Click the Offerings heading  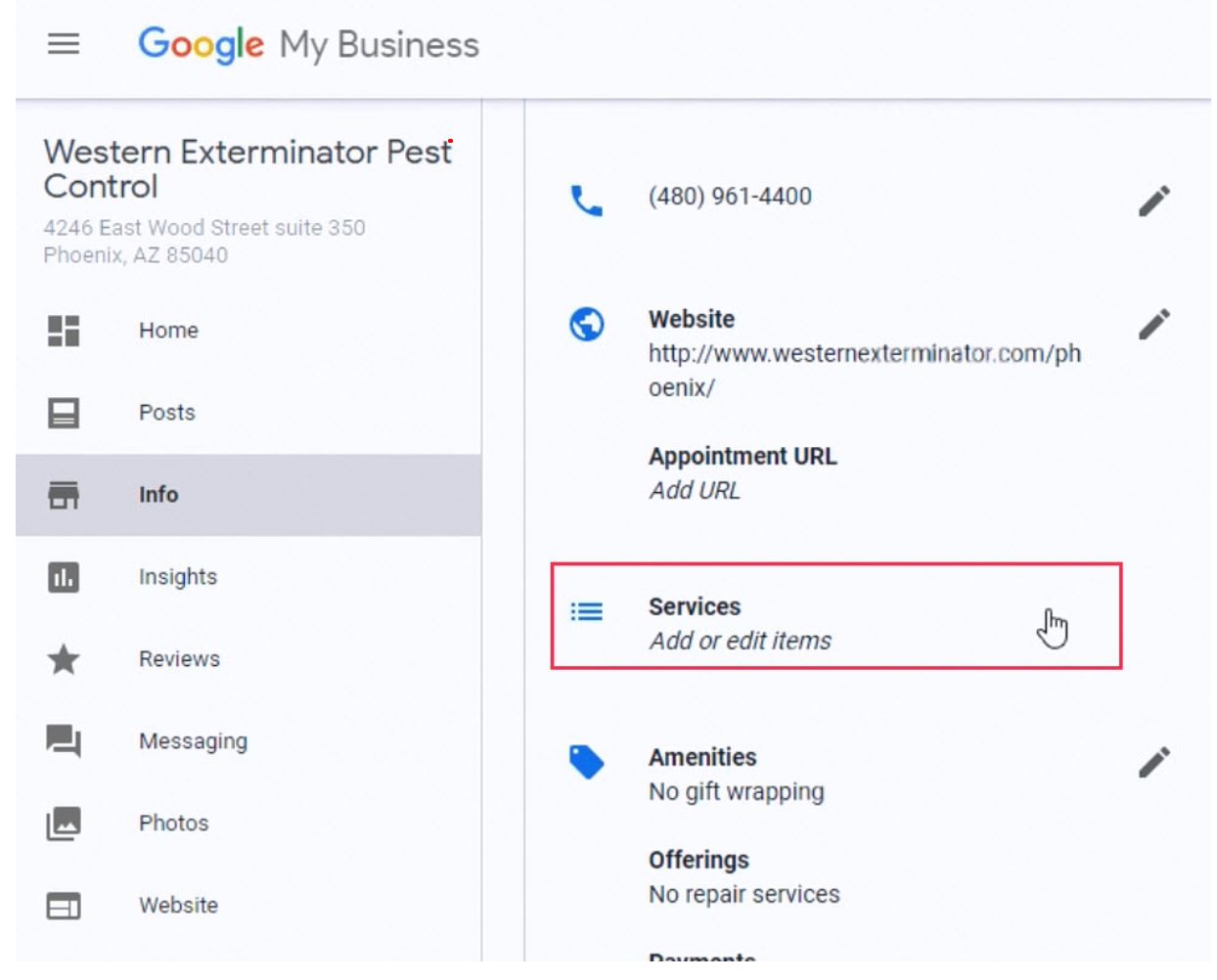[699, 860]
